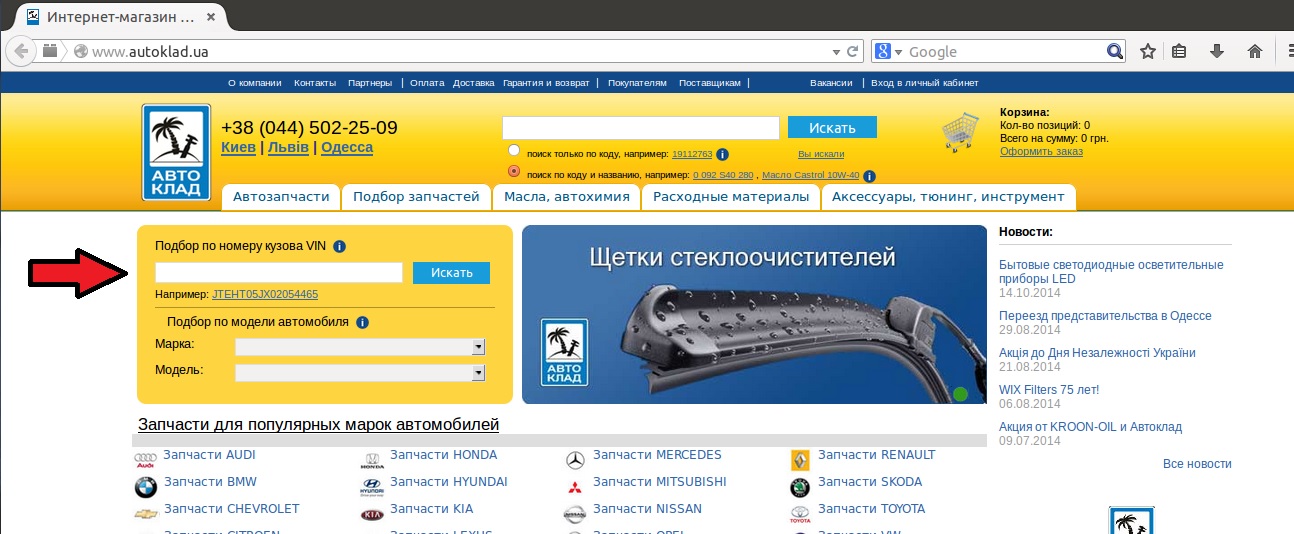Select search by code only radio button
1294x534 pixels.
pyautogui.click(x=514, y=150)
